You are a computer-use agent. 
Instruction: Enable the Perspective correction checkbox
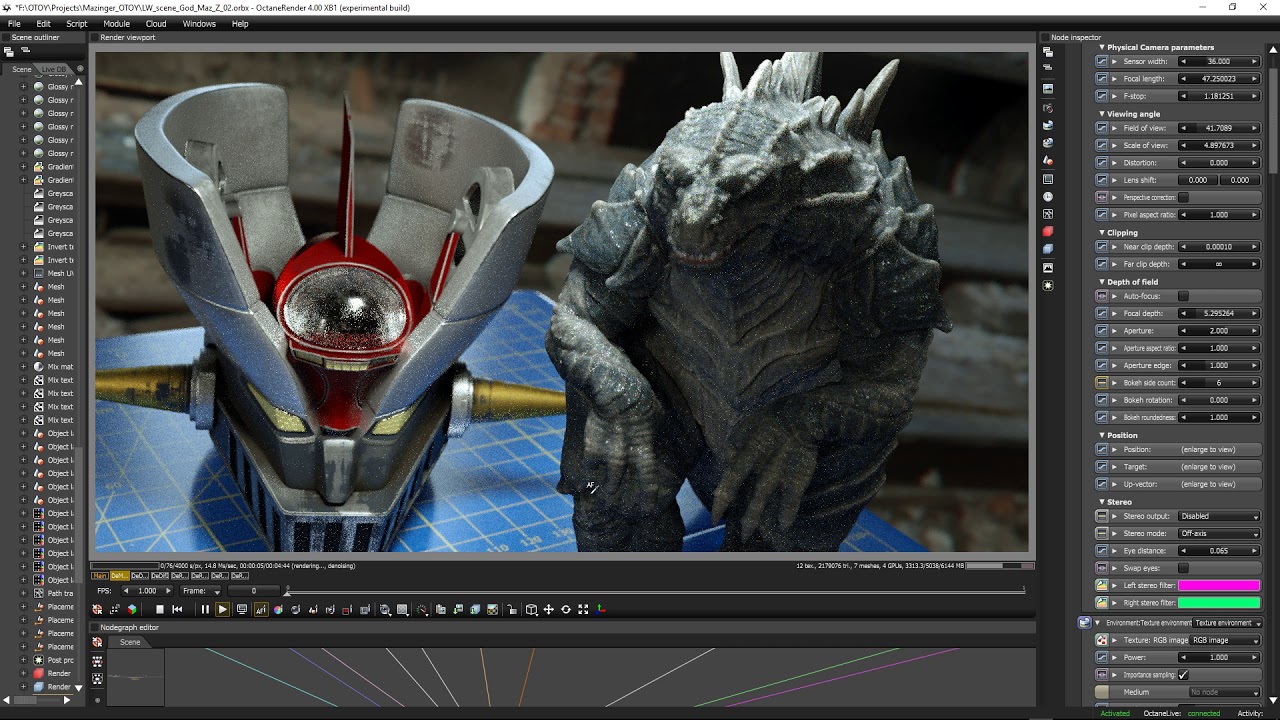(1183, 197)
